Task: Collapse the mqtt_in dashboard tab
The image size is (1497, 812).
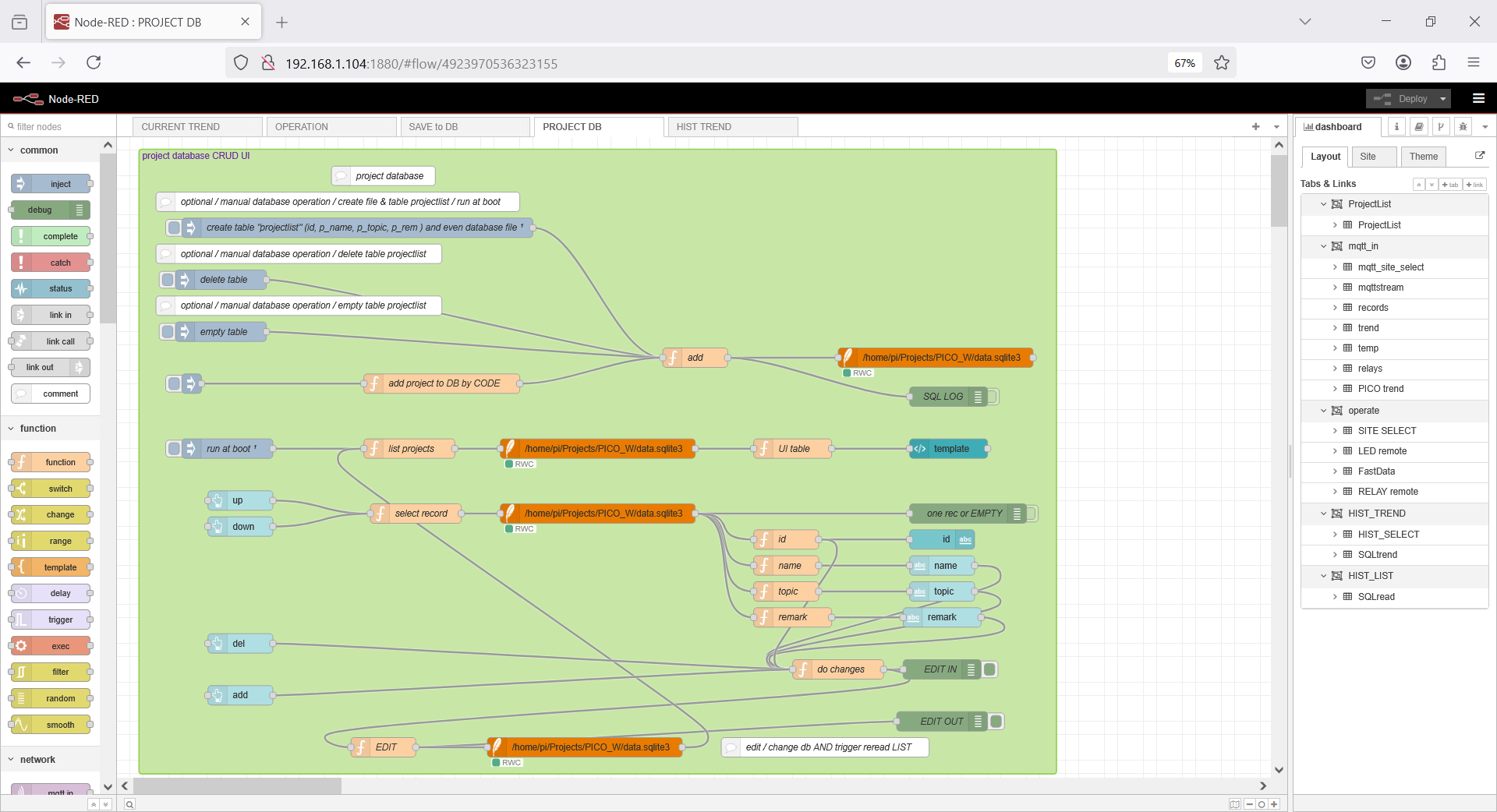Action: (x=1323, y=246)
